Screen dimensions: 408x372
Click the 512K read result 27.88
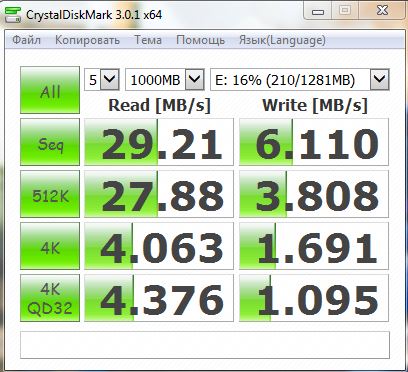[x=159, y=194]
